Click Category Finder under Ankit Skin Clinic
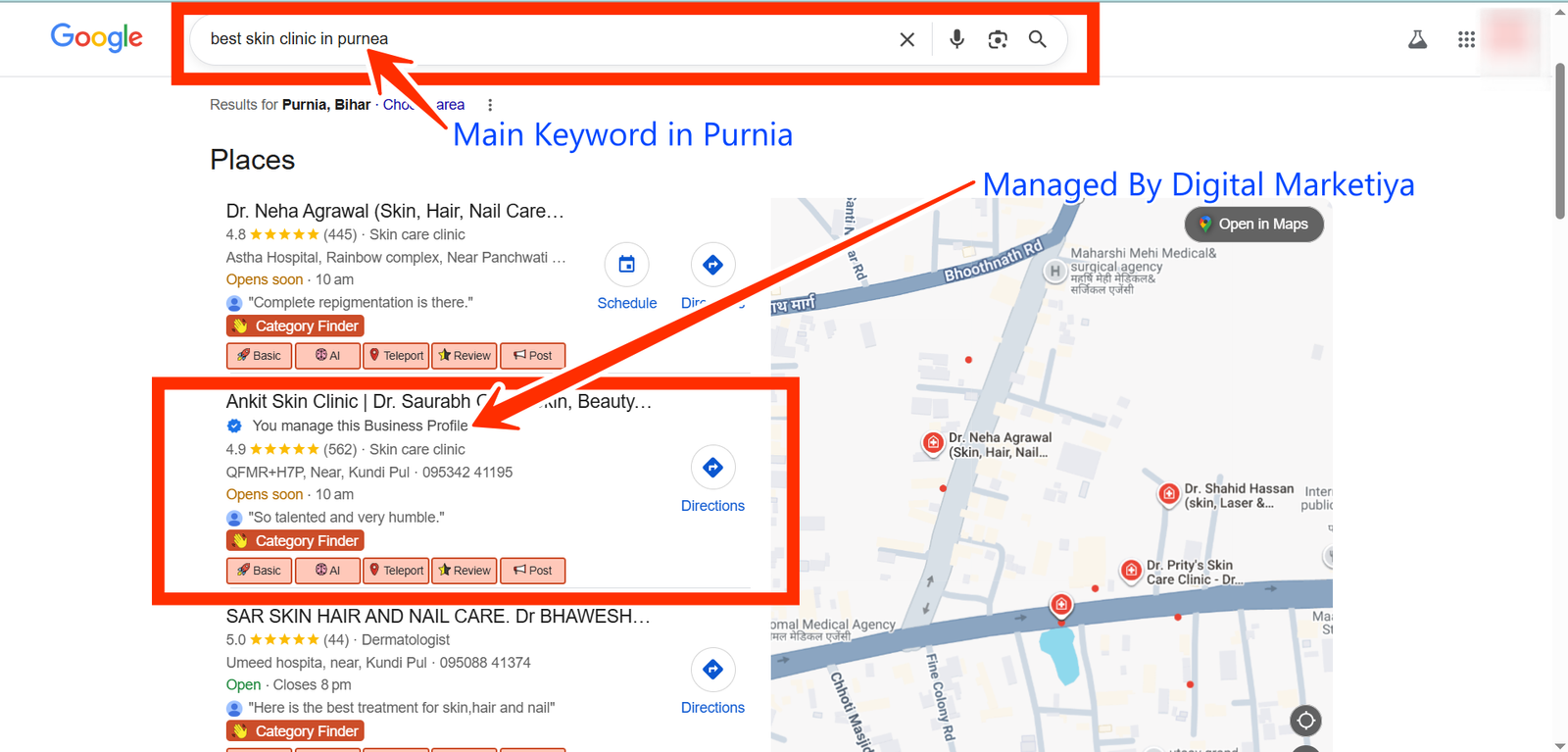The image size is (1568, 752). pos(295,541)
